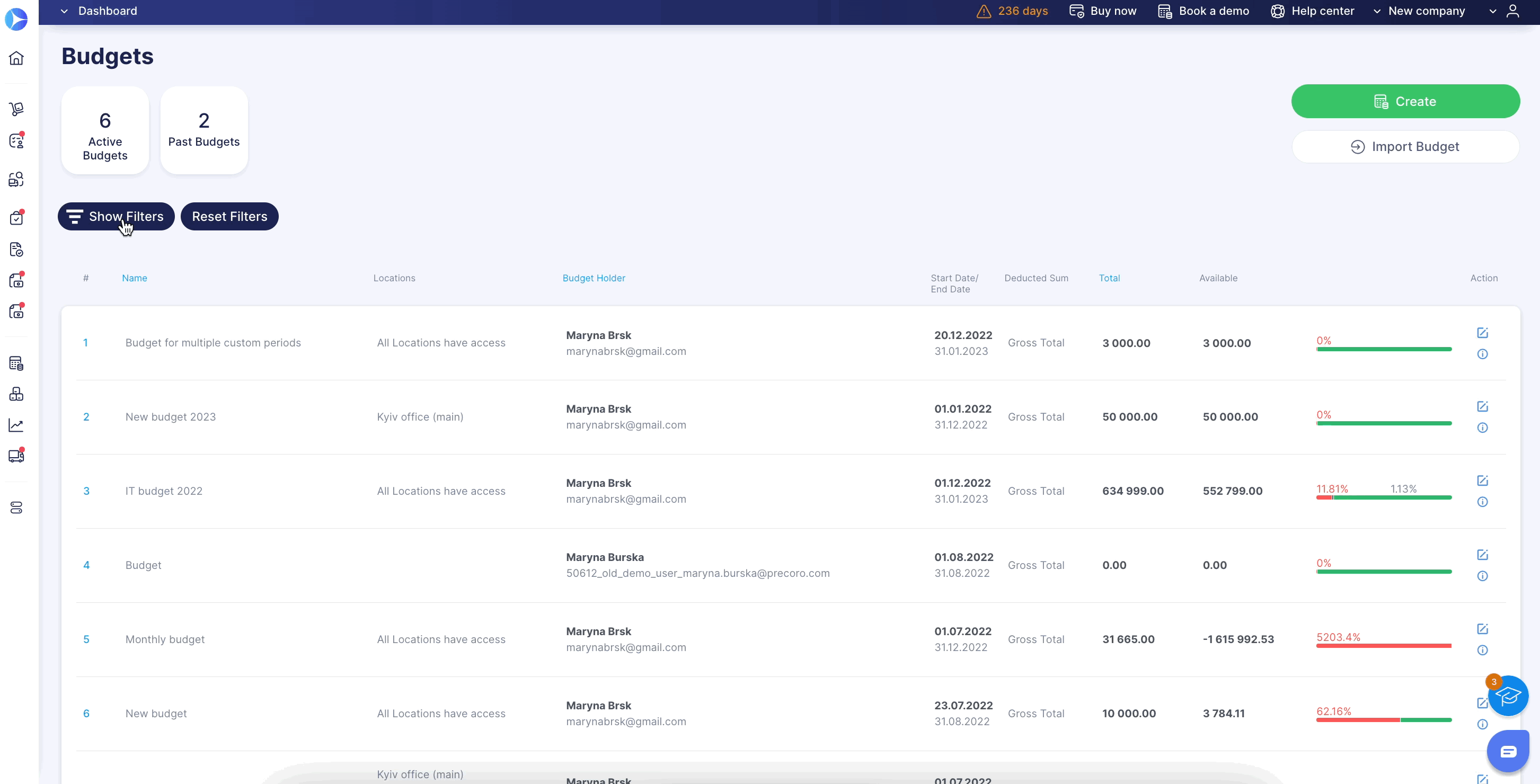The width and height of the screenshot is (1540, 784).
Task: Open budget number 5 link
Action: [86, 639]
